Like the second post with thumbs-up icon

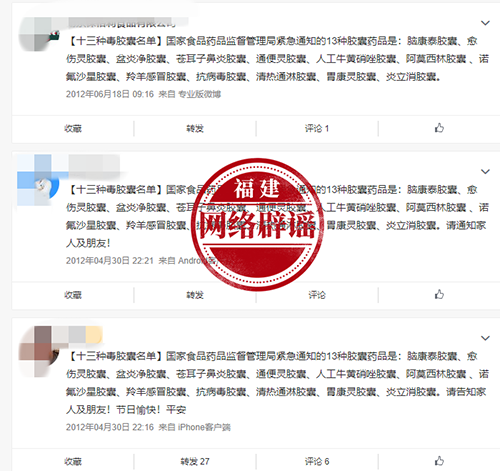(x=439, y=294)
